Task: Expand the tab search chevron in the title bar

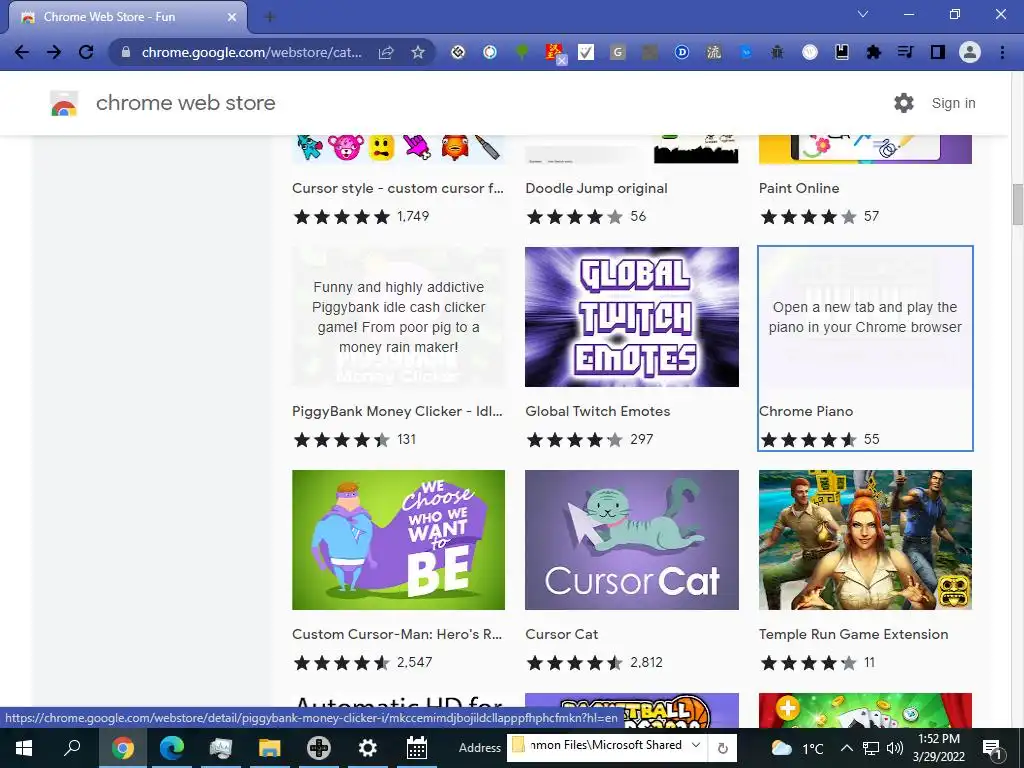Action: 863,14
